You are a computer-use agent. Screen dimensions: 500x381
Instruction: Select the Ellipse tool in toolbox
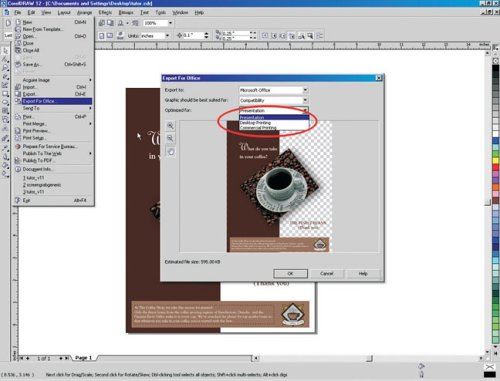coord(5,102)
